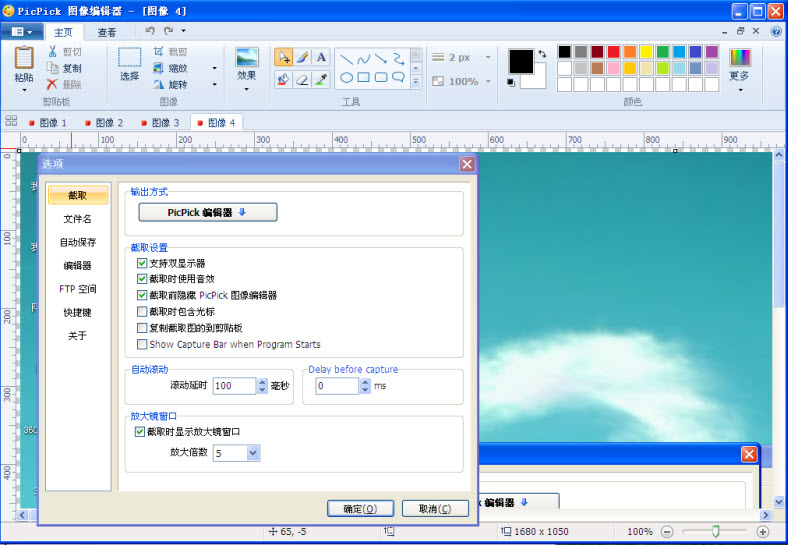Select FTP 空间 in options sidebar
788x545 pixels.
click(x=78, y=289)
